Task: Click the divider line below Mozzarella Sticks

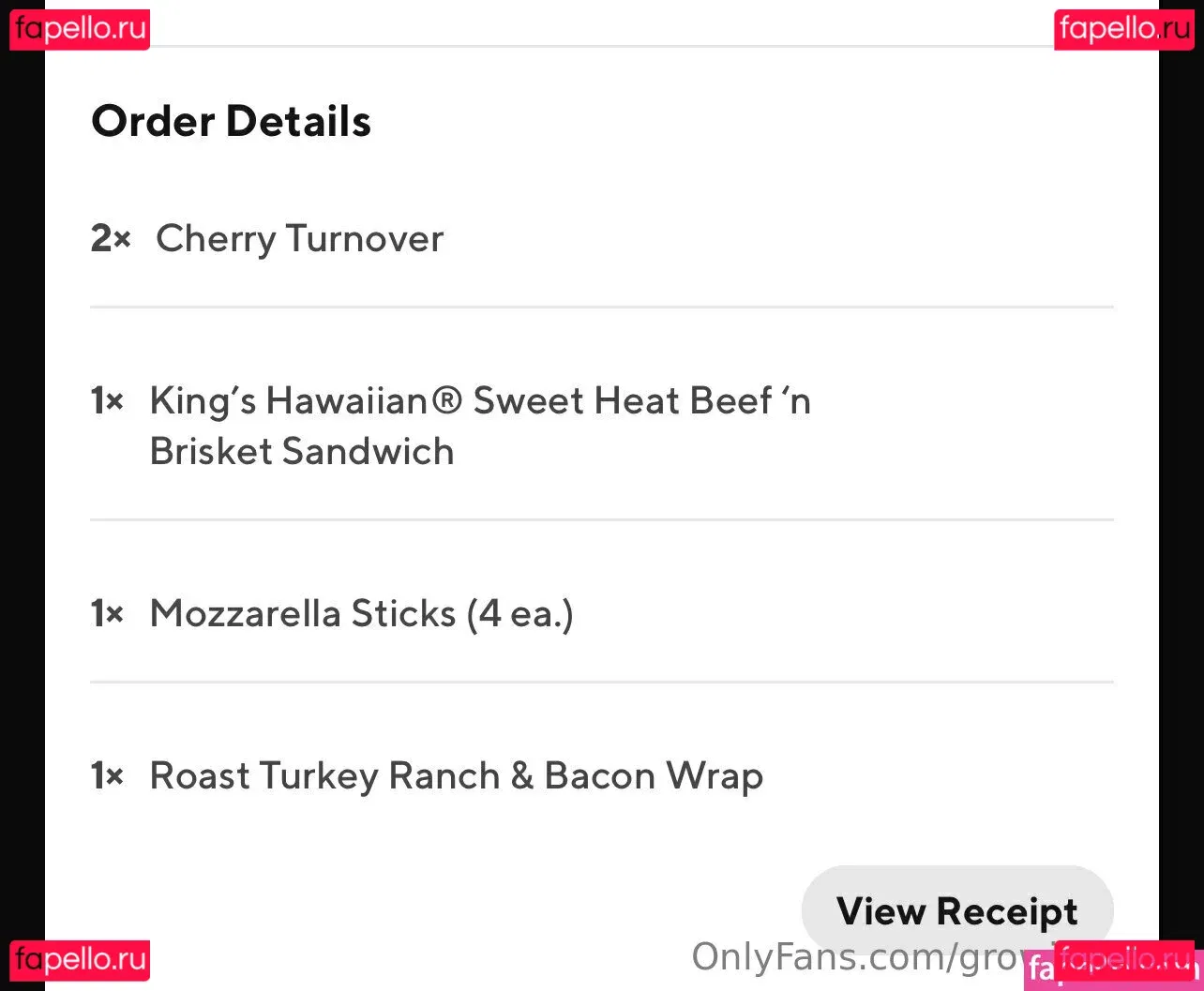Action: 601,682
